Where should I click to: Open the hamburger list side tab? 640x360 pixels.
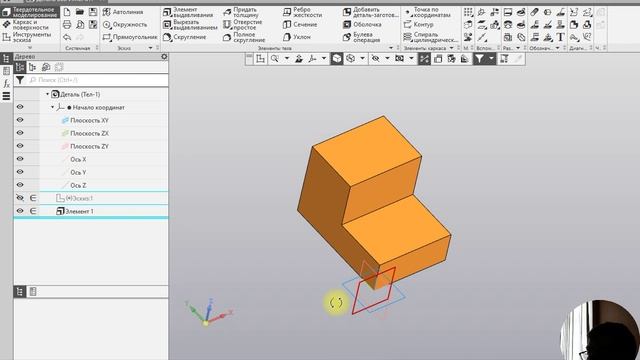(6, 96)
